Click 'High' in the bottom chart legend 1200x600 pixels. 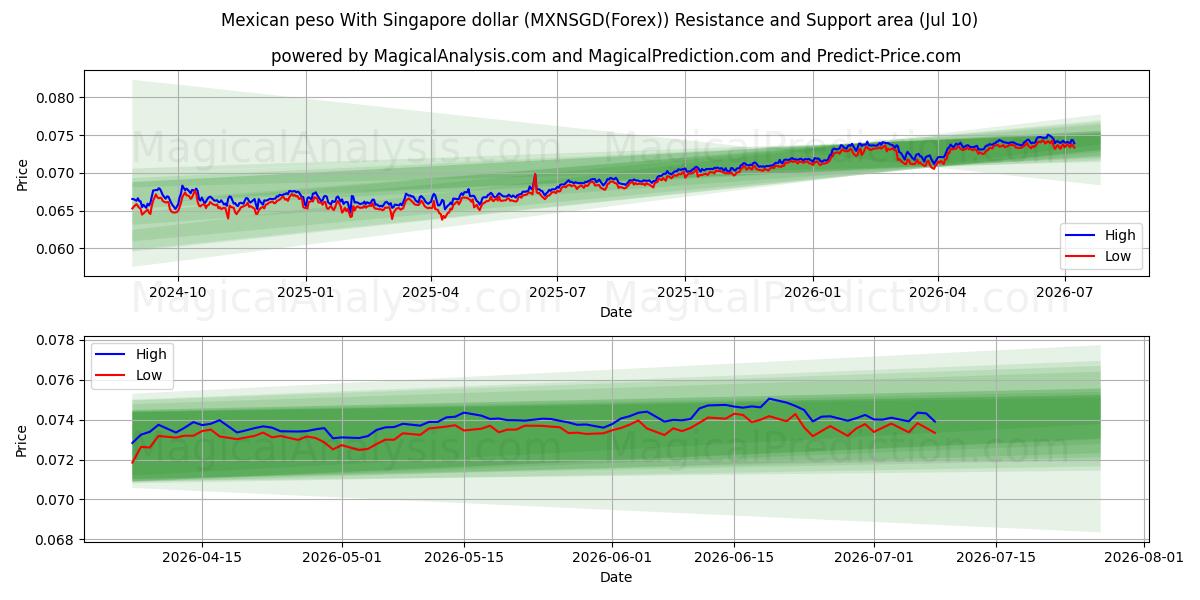point(151,354)
